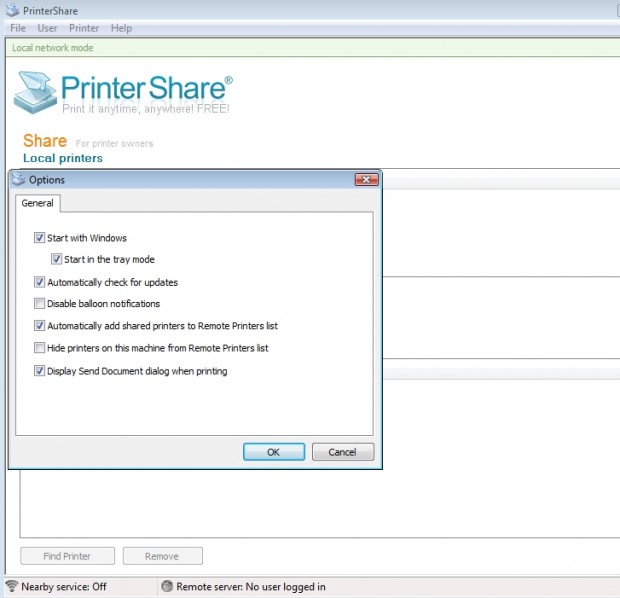Screen dimensions: 620x598
Task: Click the Options dialog title icon
Action: [x=18, y=180]
